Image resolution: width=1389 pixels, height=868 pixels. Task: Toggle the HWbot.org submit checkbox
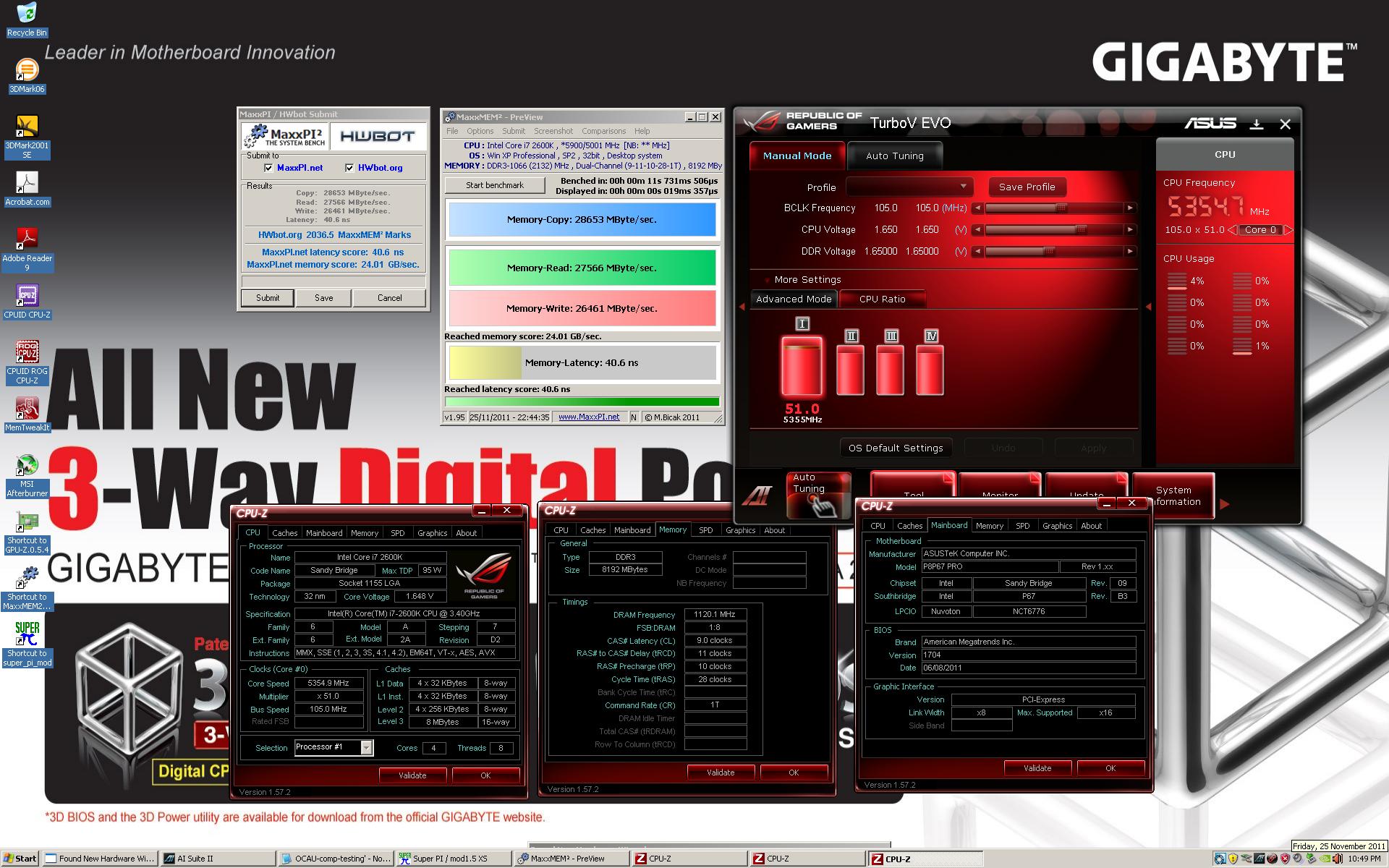pos(349,168)
